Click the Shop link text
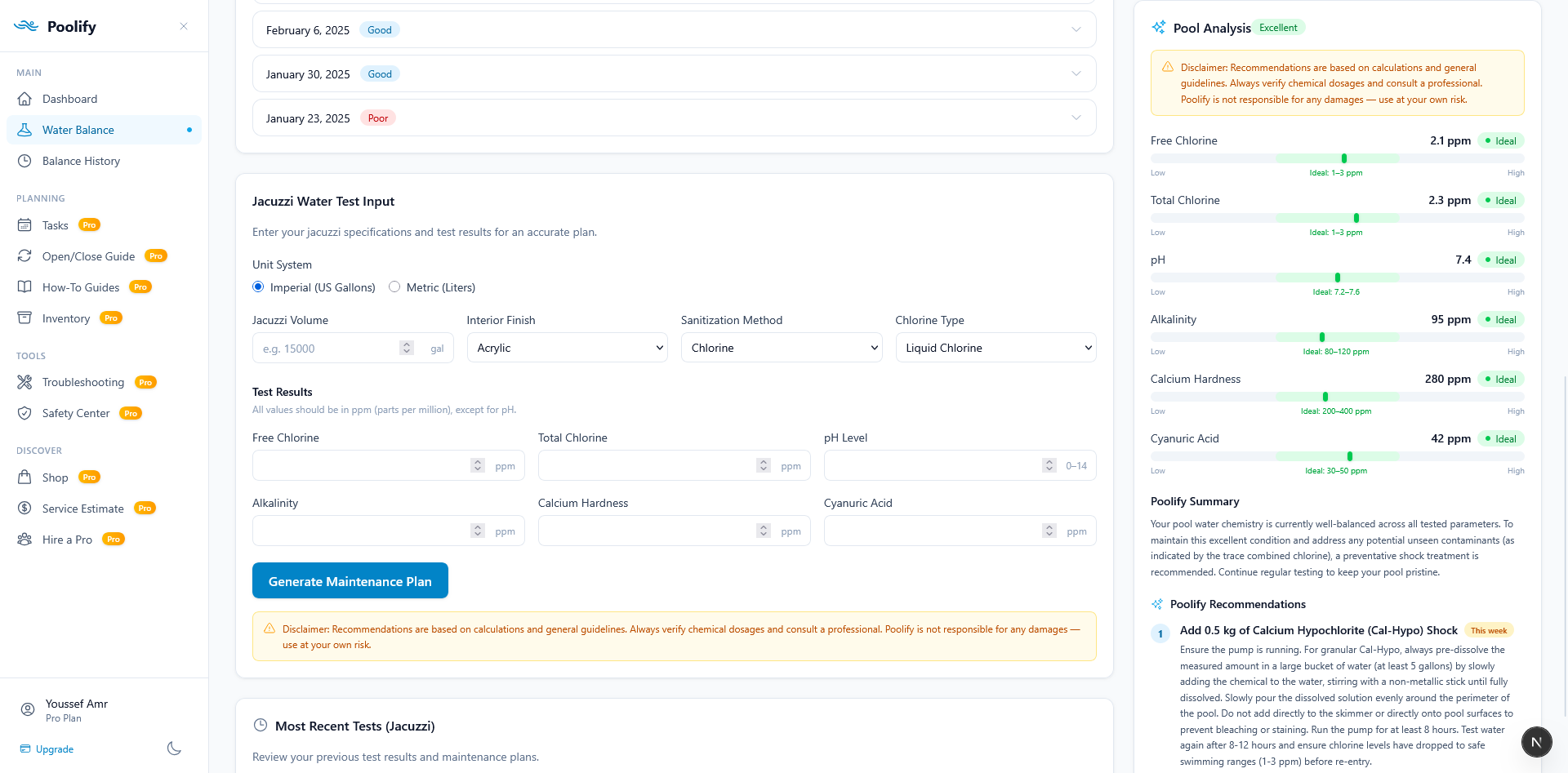Image resolution: width=1568 pixels, height=773 pixels. point(56,478)
